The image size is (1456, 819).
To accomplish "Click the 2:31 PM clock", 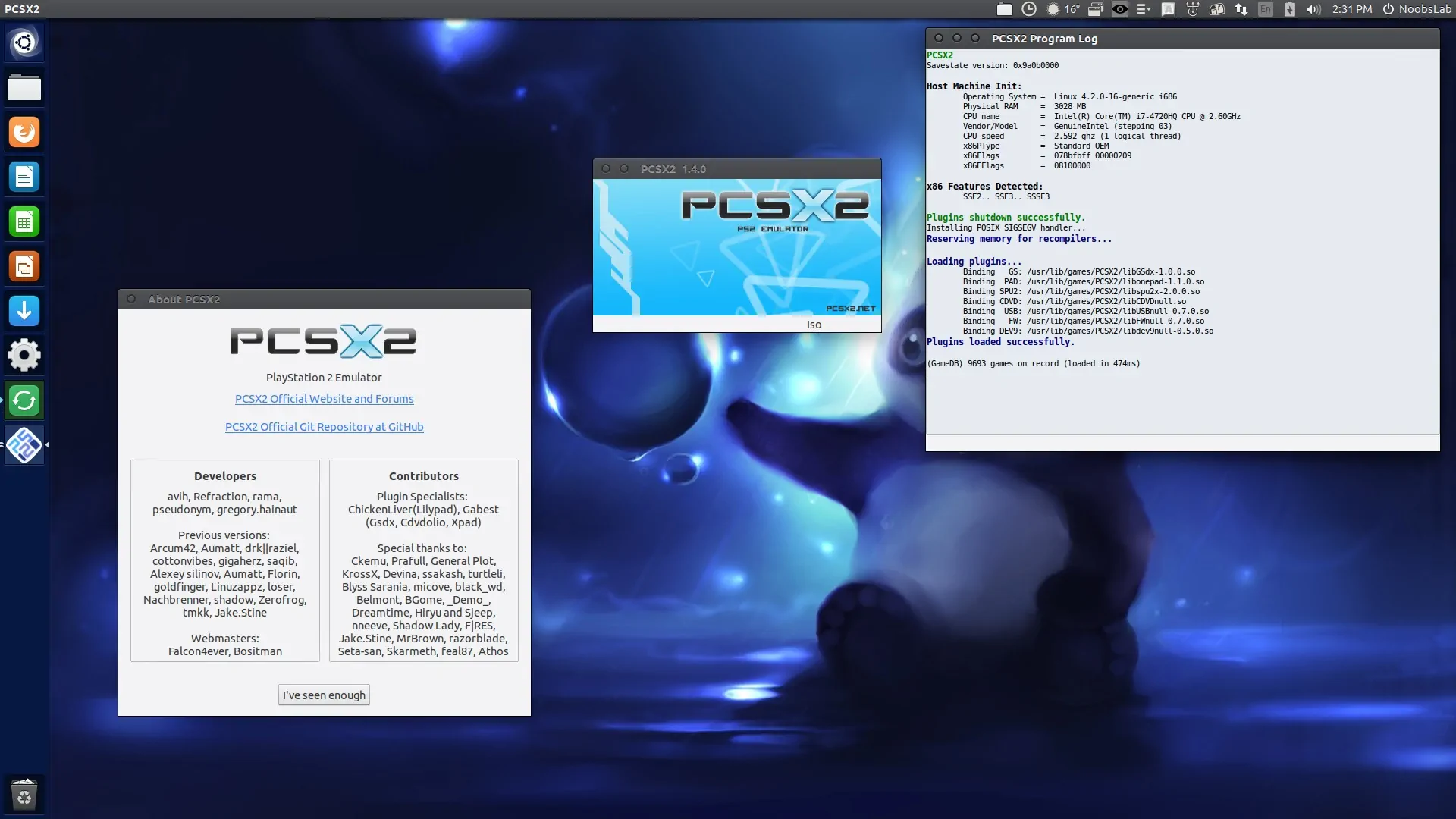I will point(1351,9).
